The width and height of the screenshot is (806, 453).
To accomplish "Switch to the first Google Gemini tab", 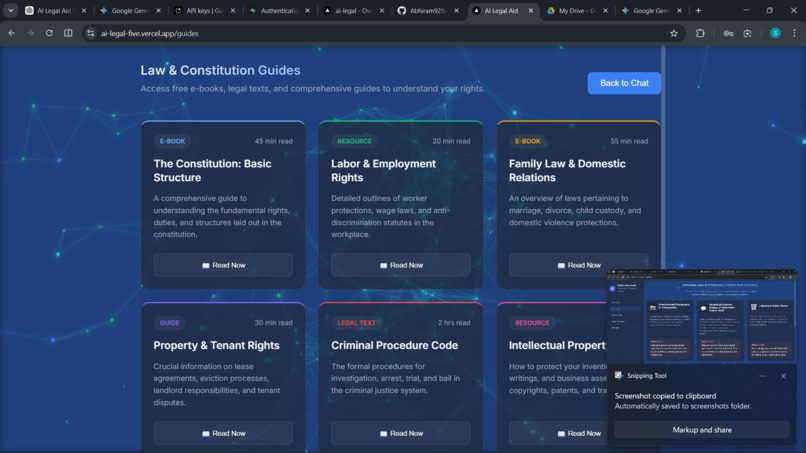I will pos(129,10).
